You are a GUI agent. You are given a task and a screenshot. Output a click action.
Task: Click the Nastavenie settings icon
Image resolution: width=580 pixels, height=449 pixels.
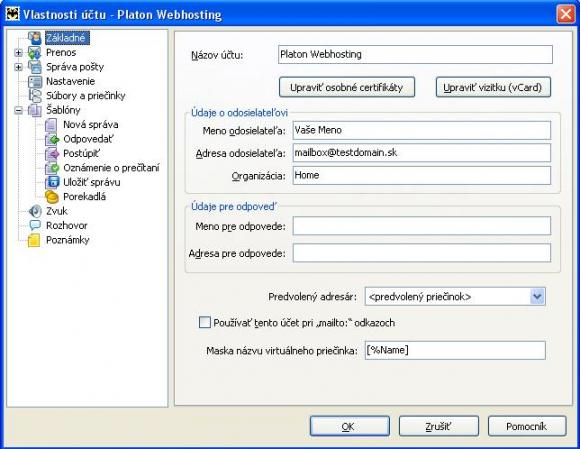click(35, 82)
